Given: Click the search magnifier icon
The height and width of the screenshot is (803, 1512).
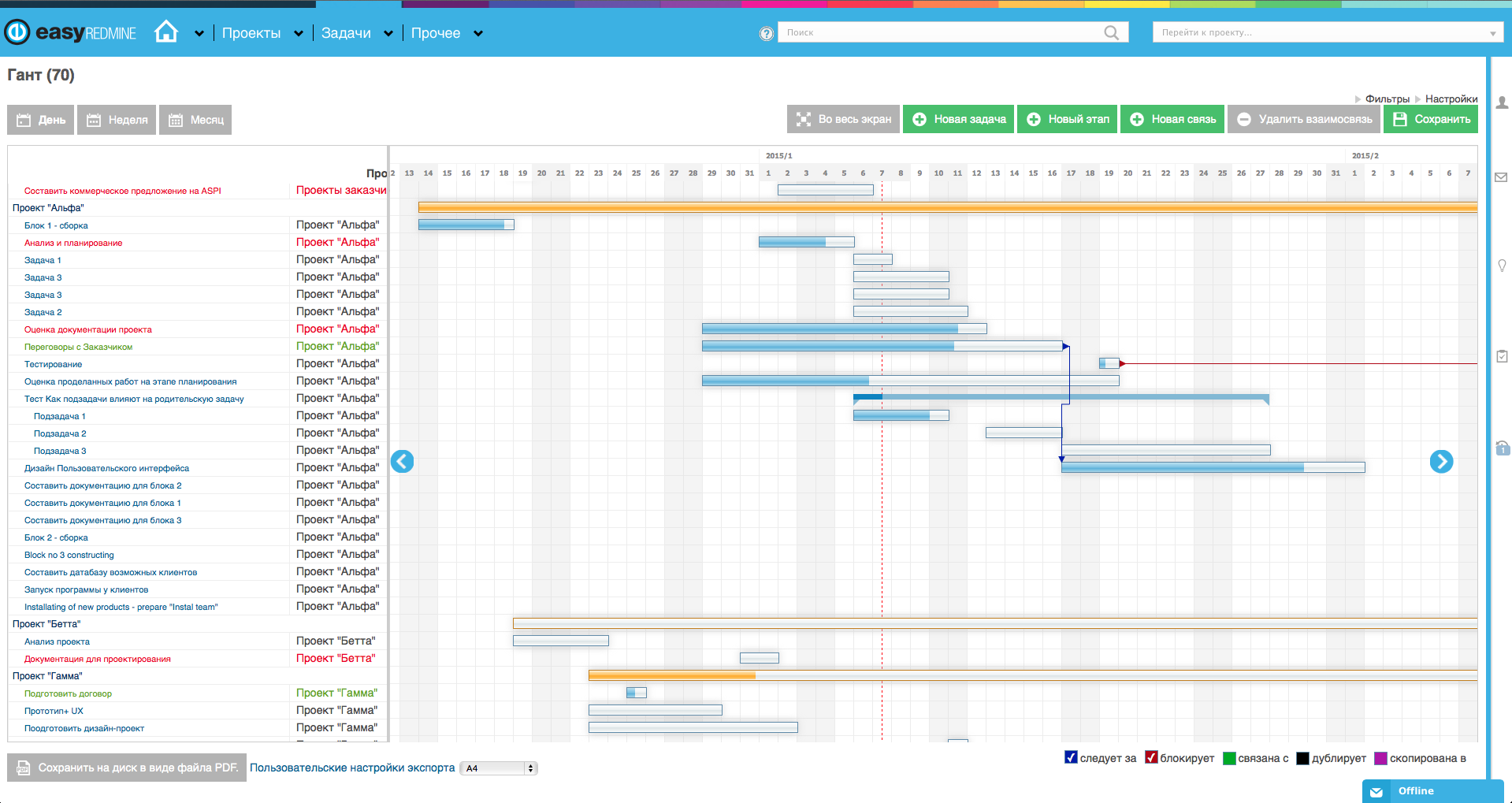Looking at the screenshot, I should click(1111, 32).
